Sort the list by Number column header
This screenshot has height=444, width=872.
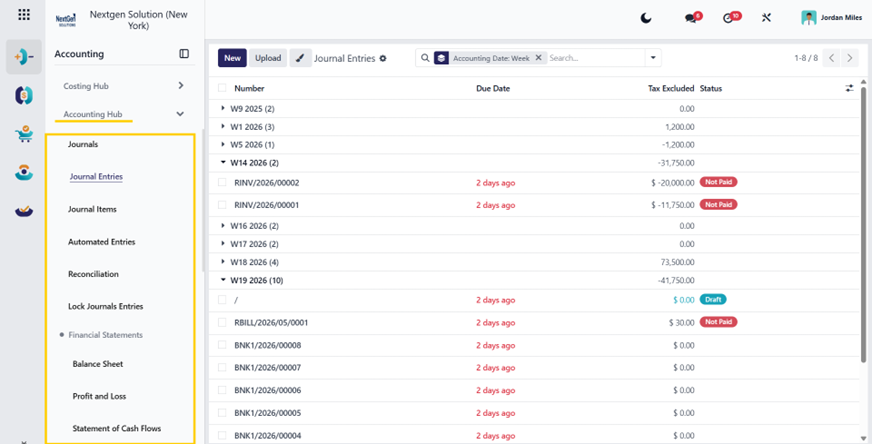click(249, 88)
